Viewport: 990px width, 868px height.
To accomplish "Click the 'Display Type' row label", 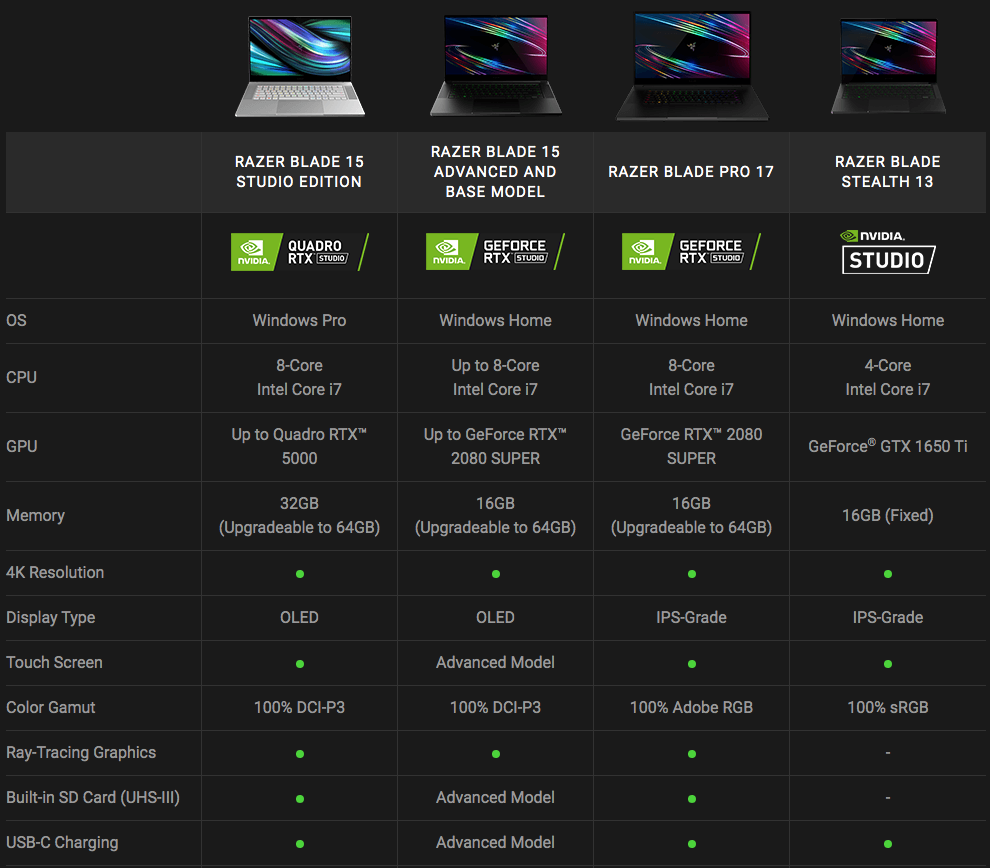I will 51,617.
